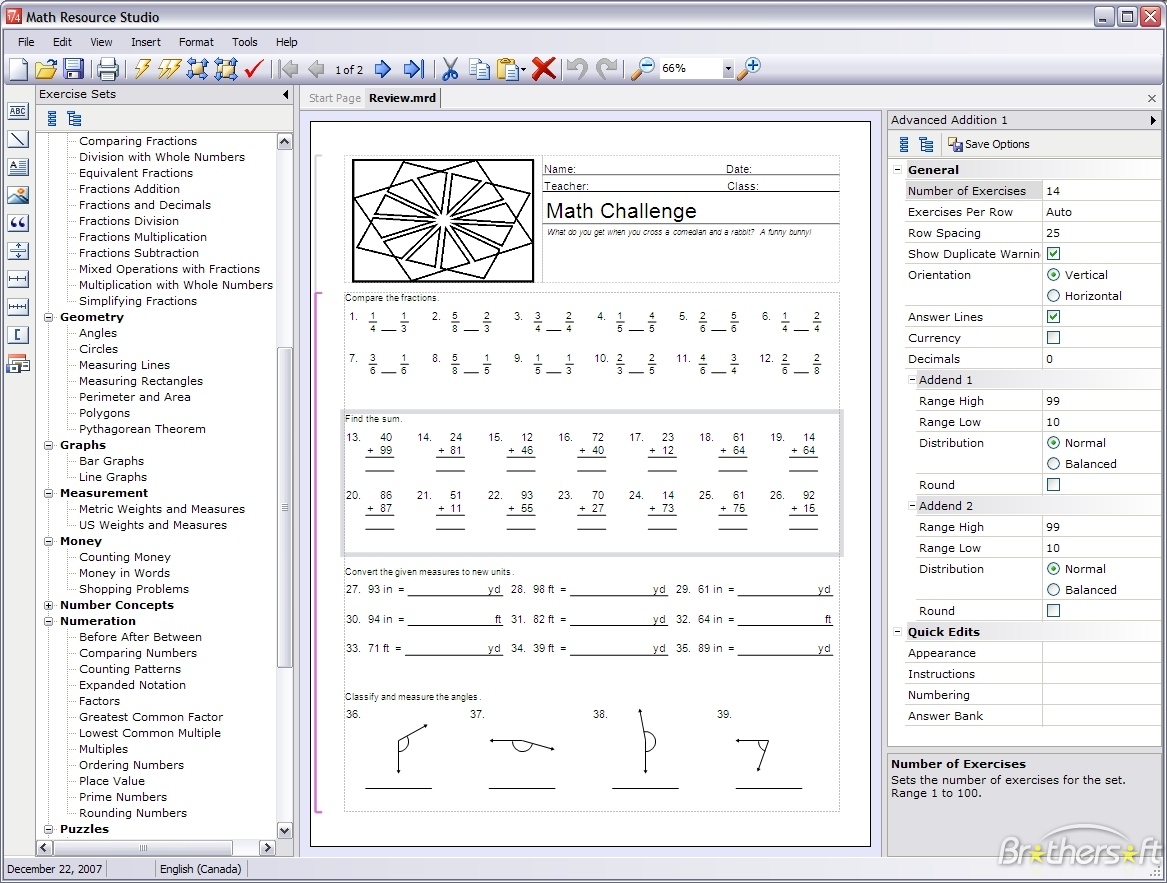Screen dimensions: 1167x883
Task: Open a file with the folder icon
Action: 46,69
